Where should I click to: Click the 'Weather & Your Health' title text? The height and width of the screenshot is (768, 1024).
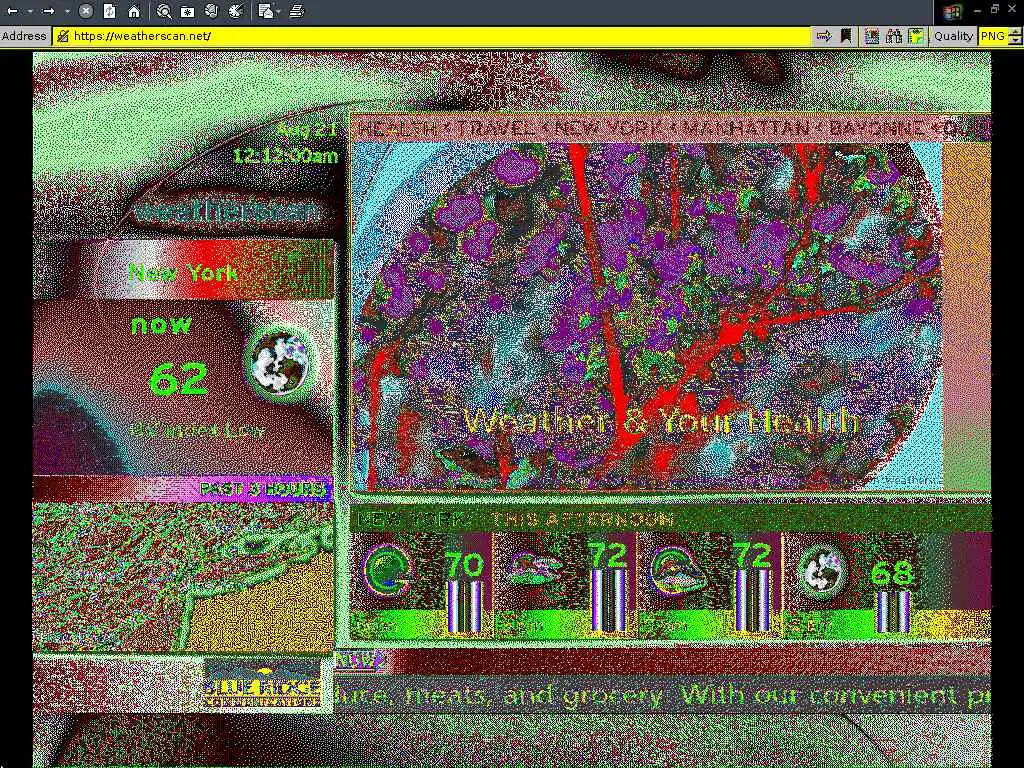660,421
